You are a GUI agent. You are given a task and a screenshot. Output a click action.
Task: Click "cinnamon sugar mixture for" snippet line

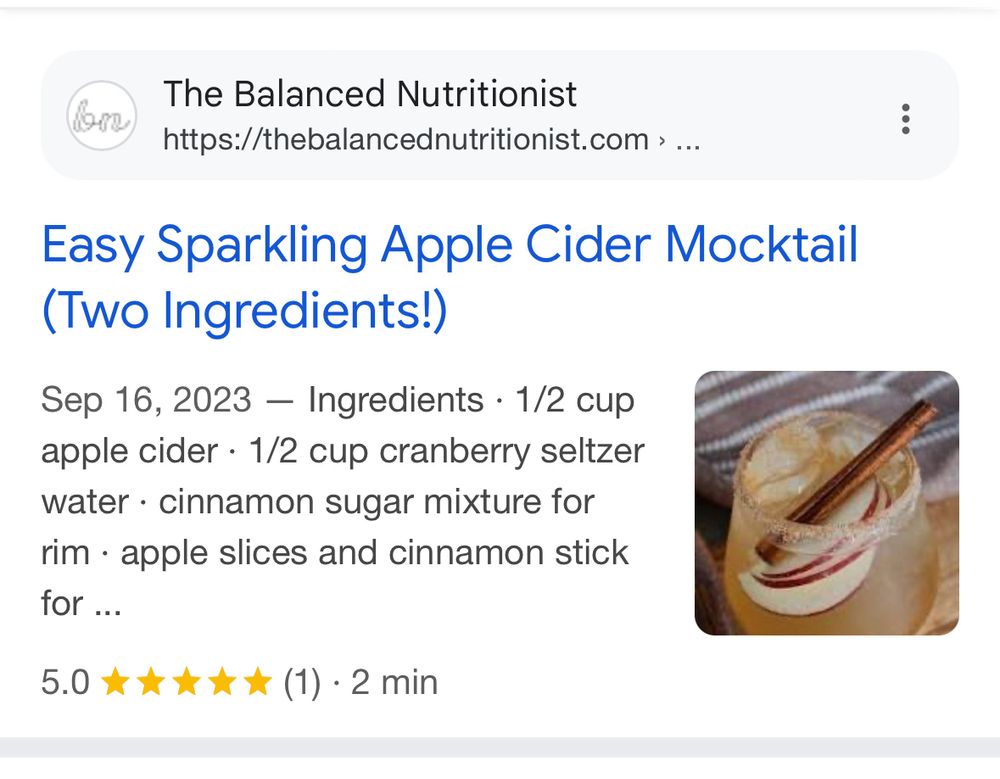point(376,502)
